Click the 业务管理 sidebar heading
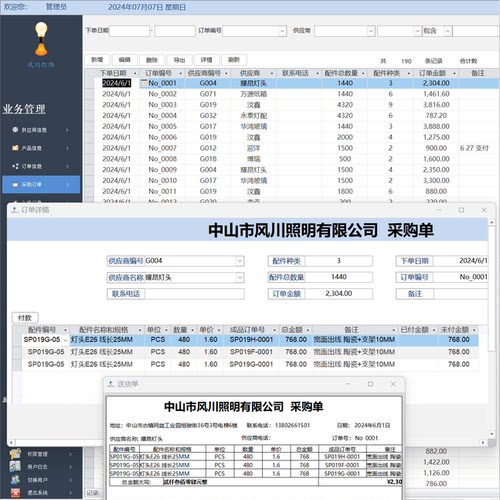This screenshot has height=500, width=500. [24, 109]
